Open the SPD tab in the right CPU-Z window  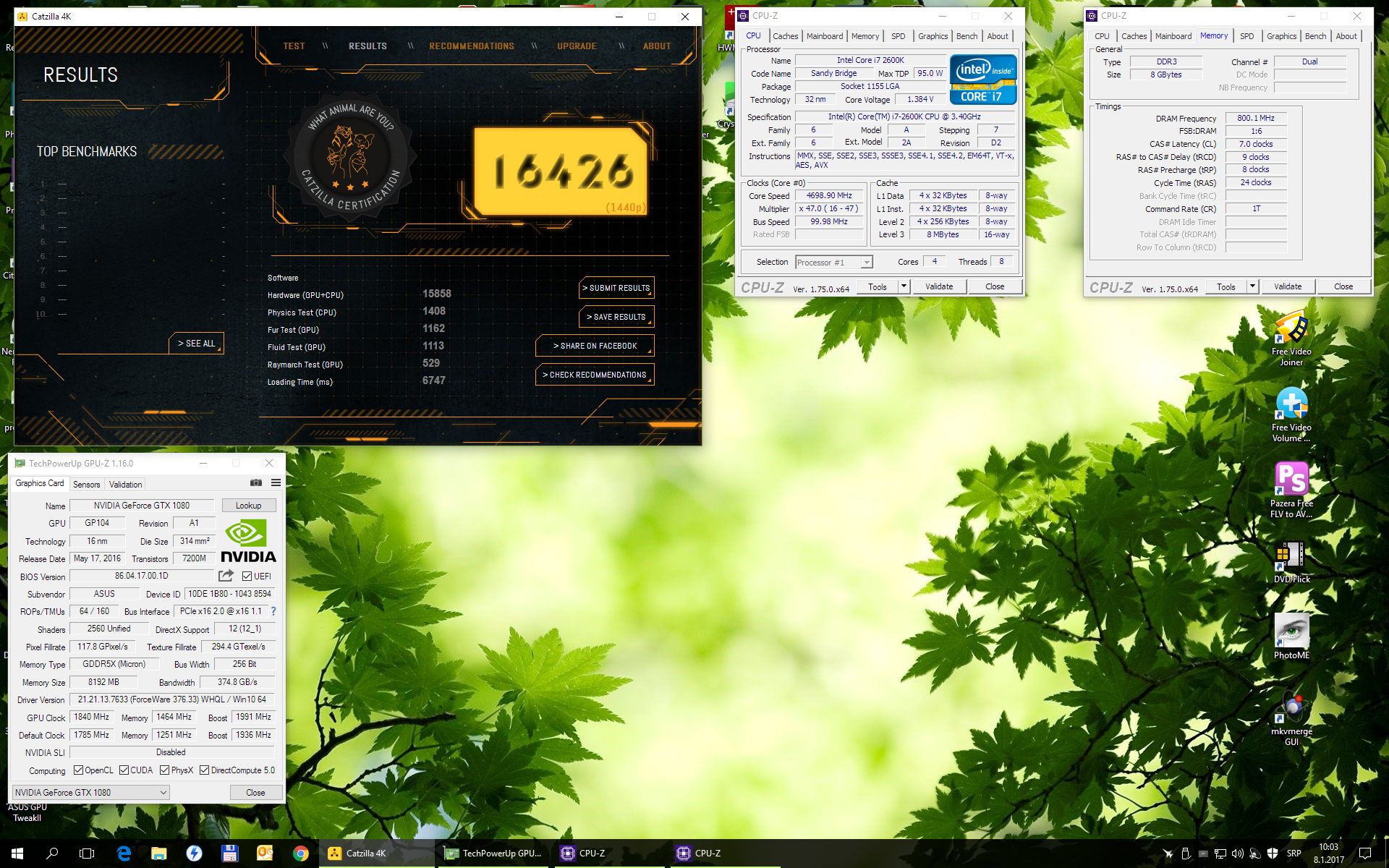point(1247,36)
